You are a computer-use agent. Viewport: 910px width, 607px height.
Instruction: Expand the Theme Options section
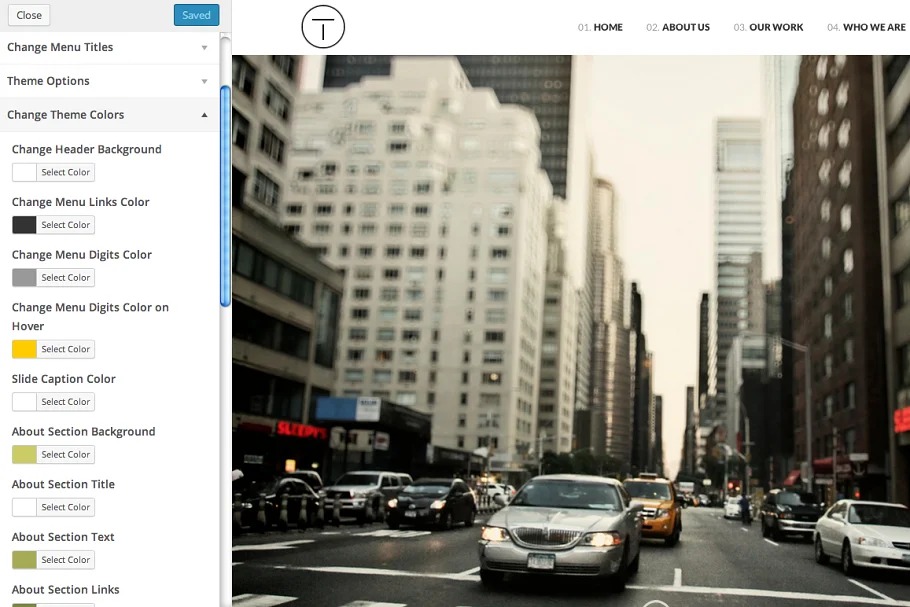coord(108,81)
